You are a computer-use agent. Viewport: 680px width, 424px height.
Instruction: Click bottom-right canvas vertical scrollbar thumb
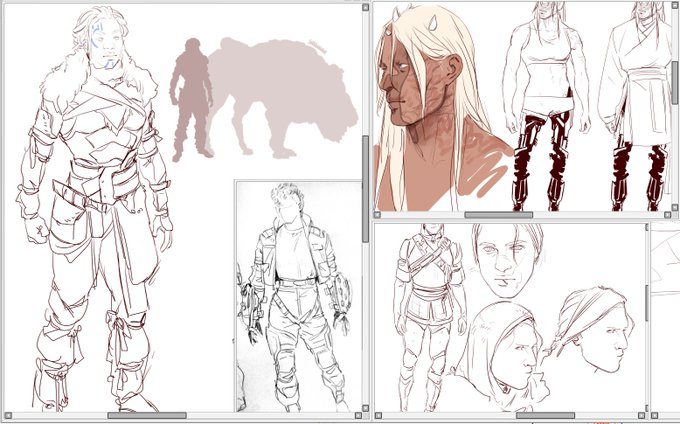(647, 303)
